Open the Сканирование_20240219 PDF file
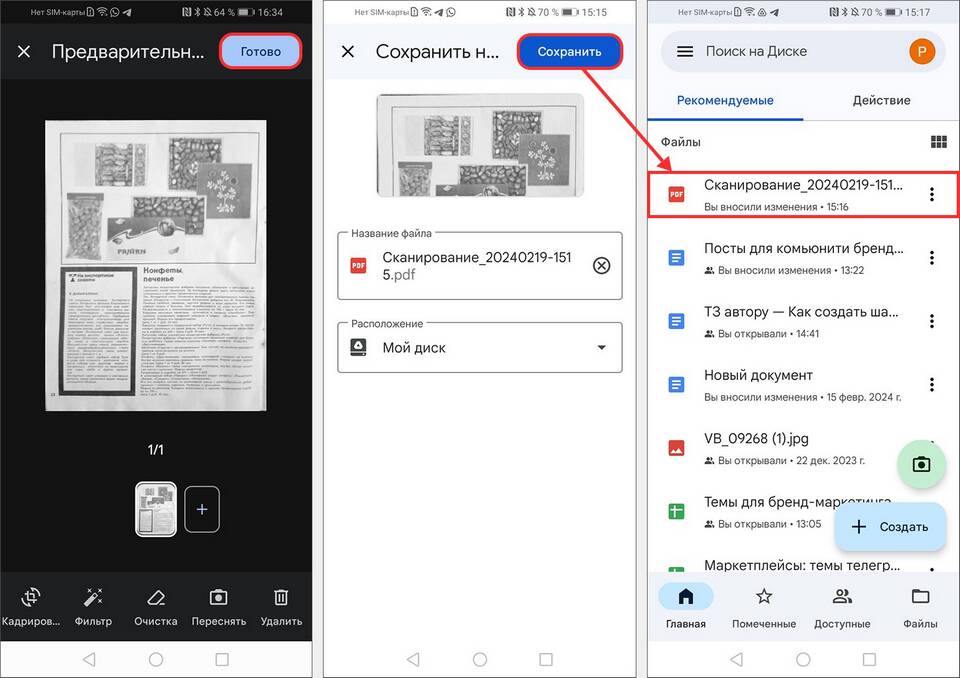The width and height of the screenshot is (960, 678). (803, 195)
